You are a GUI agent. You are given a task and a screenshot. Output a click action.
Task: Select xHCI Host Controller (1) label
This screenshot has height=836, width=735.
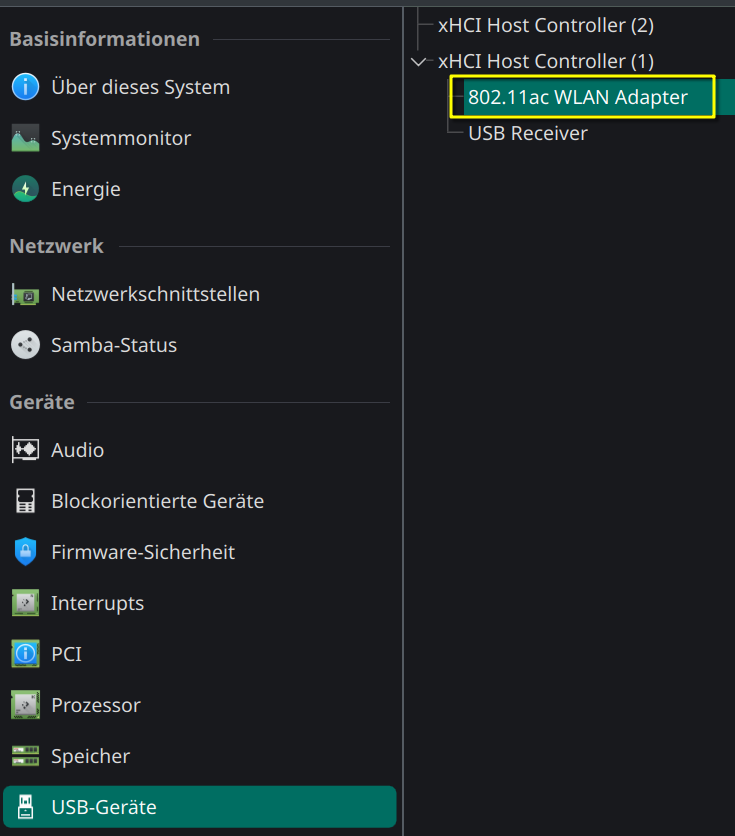pyautogui.click(x=546, y=62)
